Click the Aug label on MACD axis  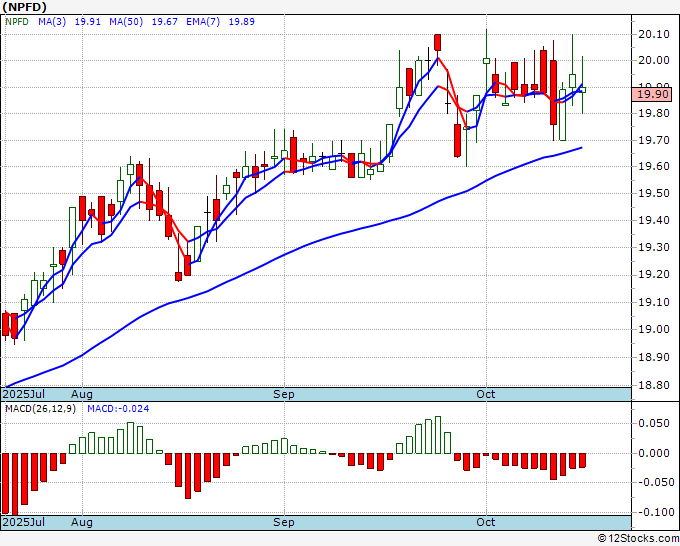pos(82,522)
